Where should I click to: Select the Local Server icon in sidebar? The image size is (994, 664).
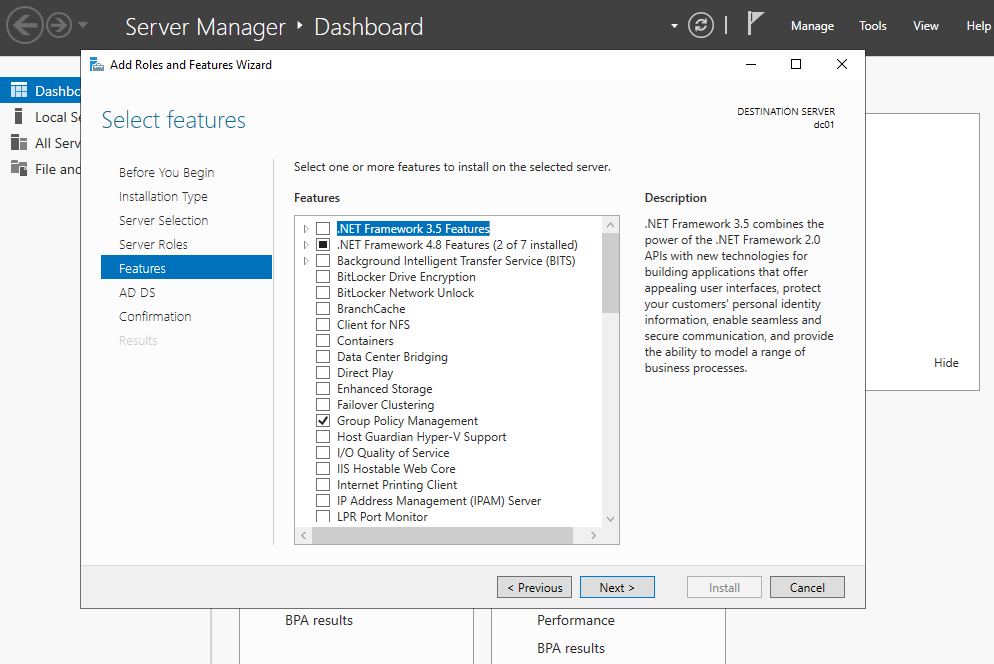[18, 117]
